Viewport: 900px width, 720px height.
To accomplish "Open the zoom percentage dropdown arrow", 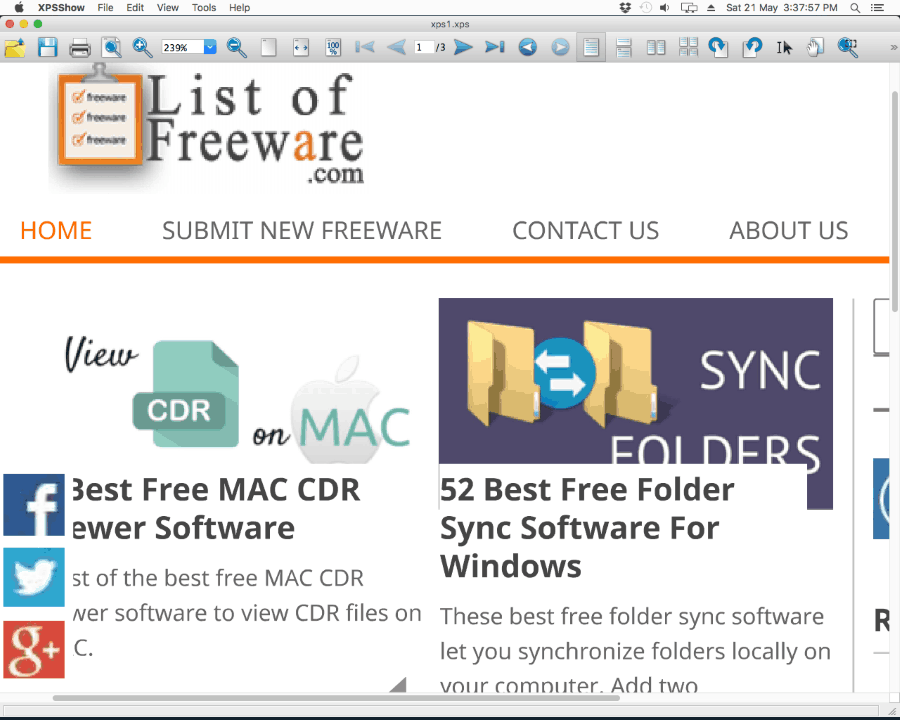I will (x=211, y=47).
